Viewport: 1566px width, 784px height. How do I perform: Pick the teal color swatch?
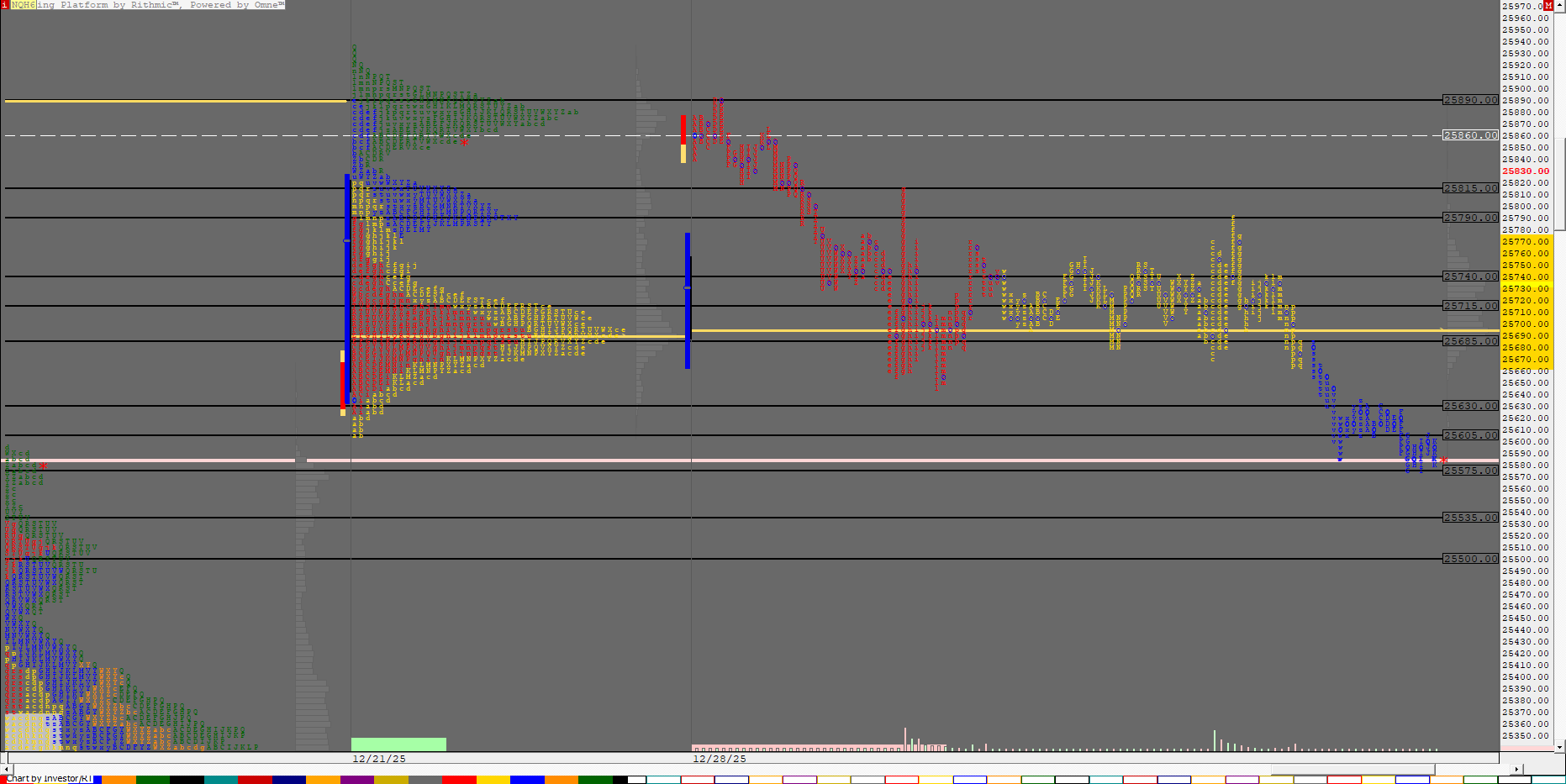tap(221, 780)
